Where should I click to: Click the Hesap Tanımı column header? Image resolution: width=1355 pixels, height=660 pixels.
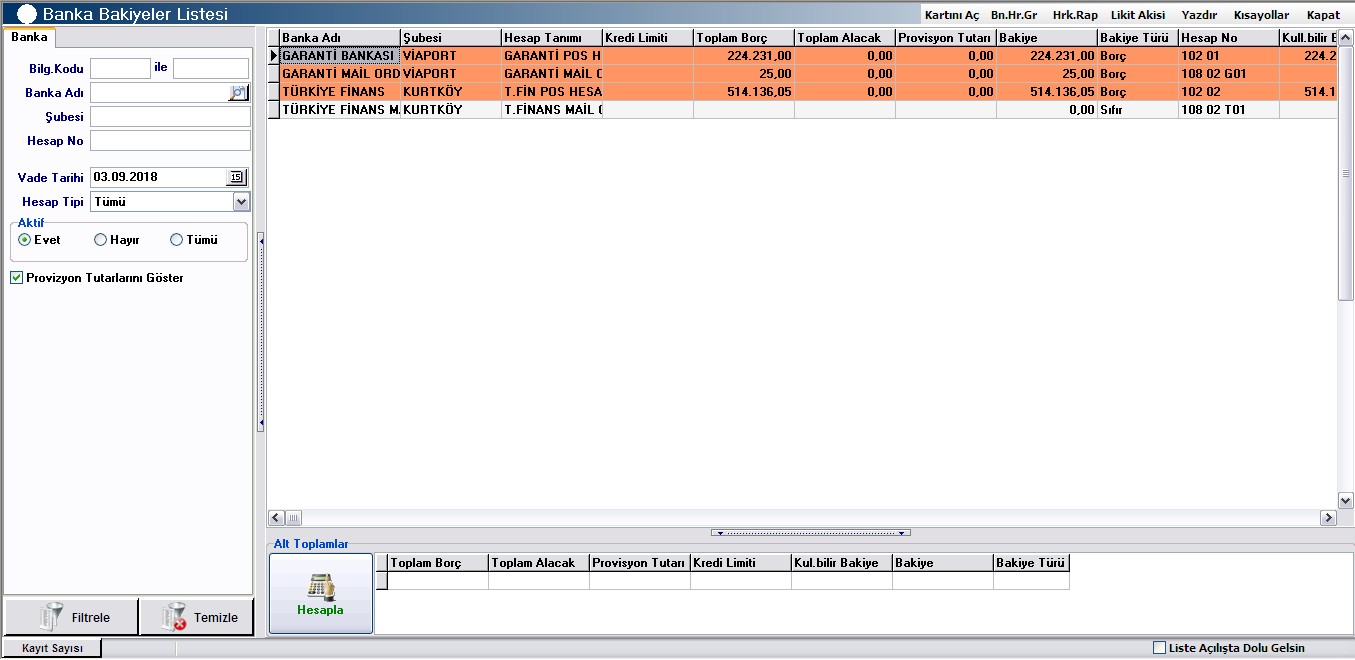pyautogui.click(x=552, y=38)
